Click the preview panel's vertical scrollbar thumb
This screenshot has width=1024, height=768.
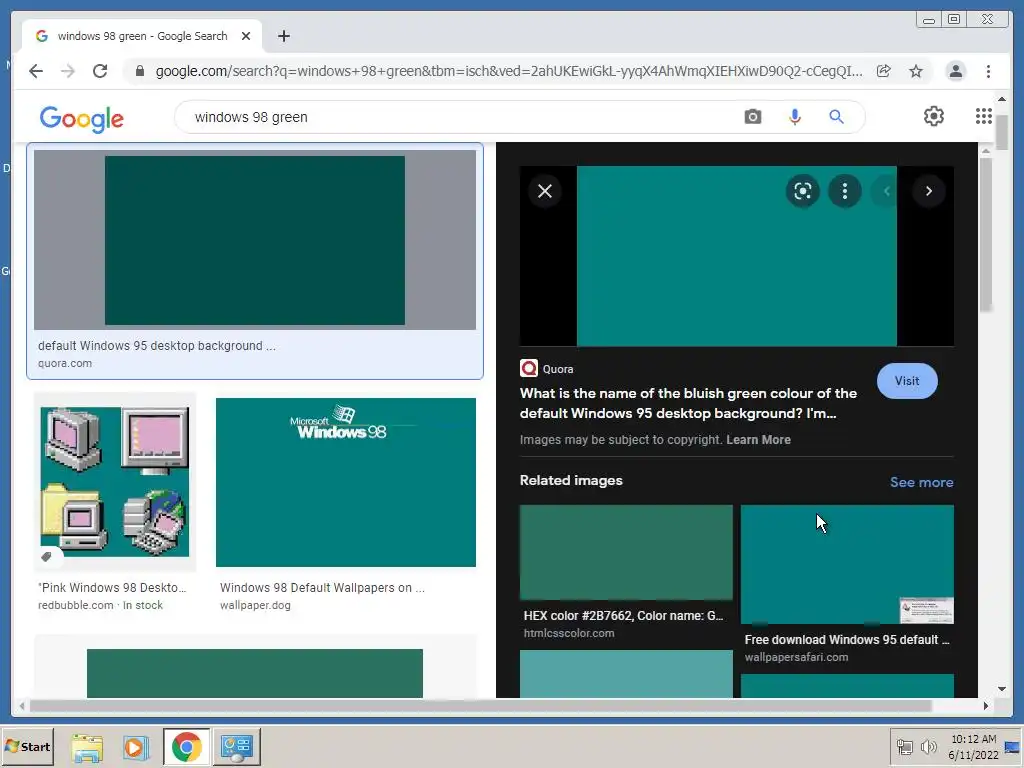(985, 233)
